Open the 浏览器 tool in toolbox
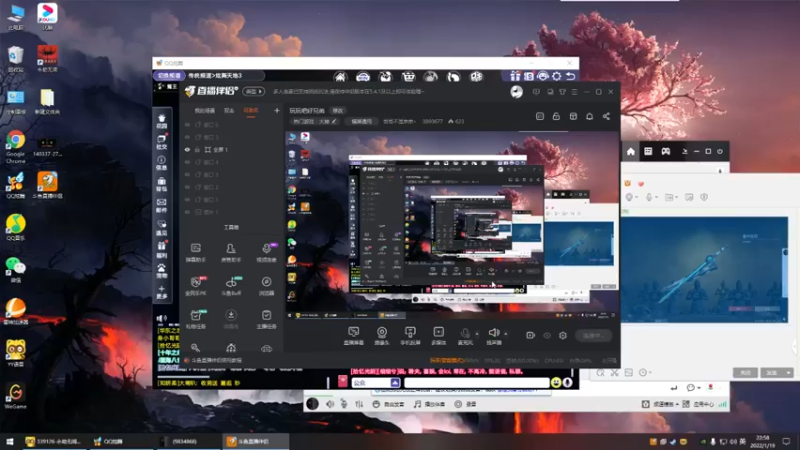The image size is (800, 450). click(266, 286)
